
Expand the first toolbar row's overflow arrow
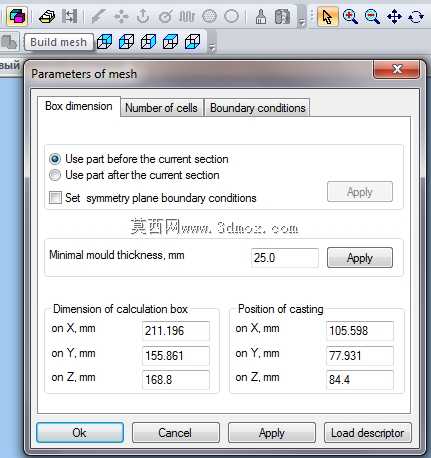pyautogui.click(x=301, y=22)
